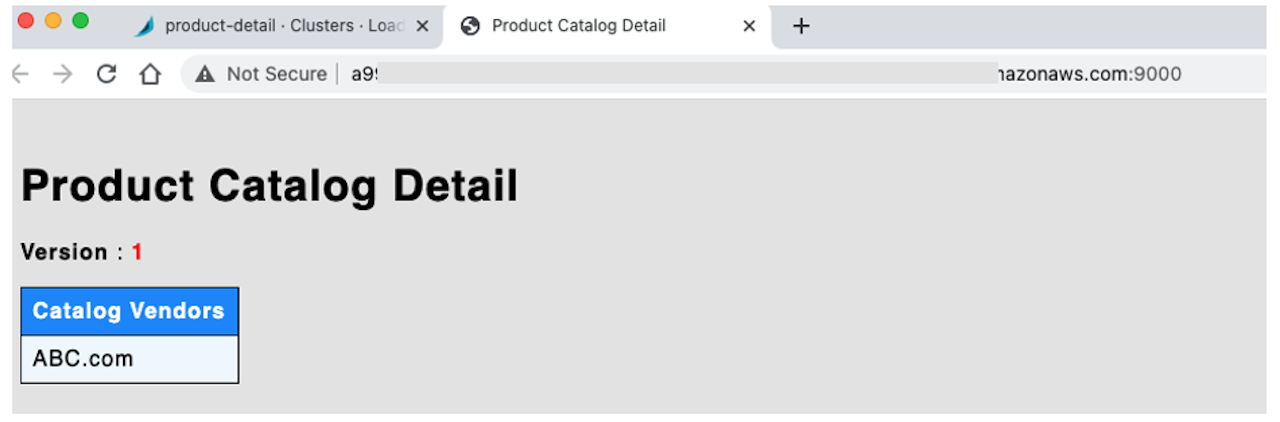1280x422 pixels.
Task: Select the ABC.com vendor row
Action: (x=130, y=359)
